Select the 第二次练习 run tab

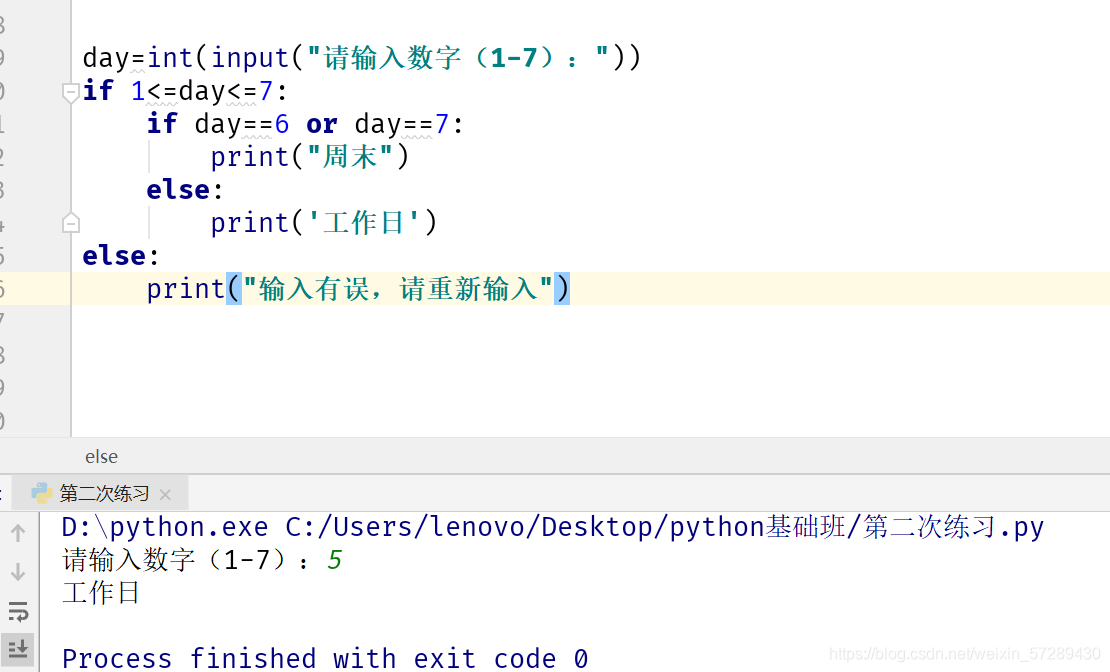(x=103, y=494)
